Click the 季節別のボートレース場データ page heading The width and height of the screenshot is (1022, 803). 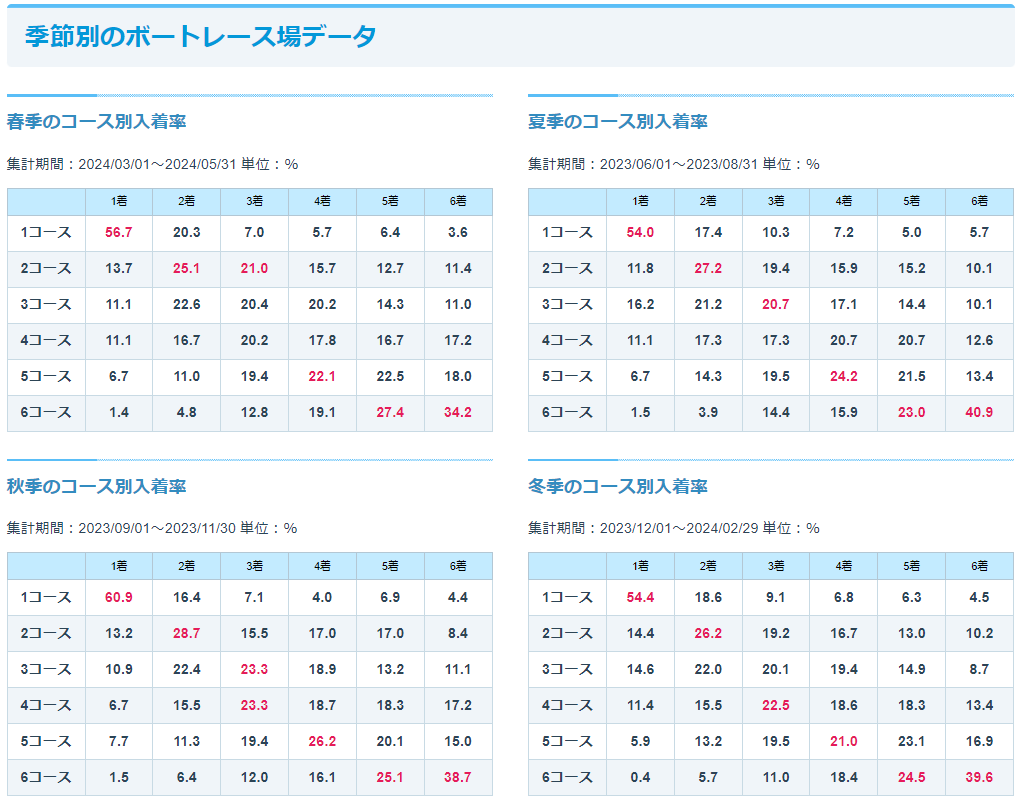point(200,37)
